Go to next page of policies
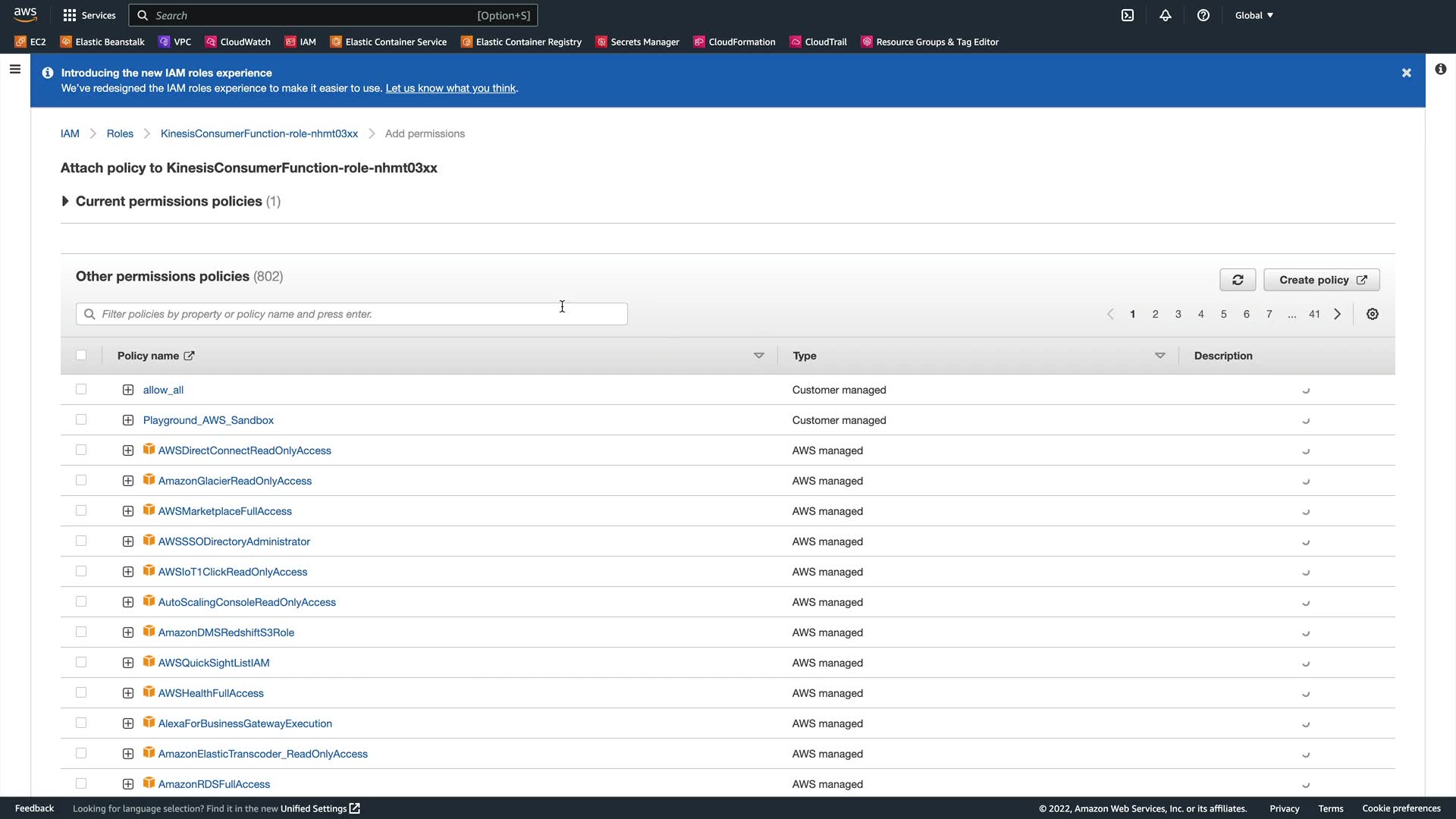This screenshot has width=1456, height=819. (x=1338, y=314)
